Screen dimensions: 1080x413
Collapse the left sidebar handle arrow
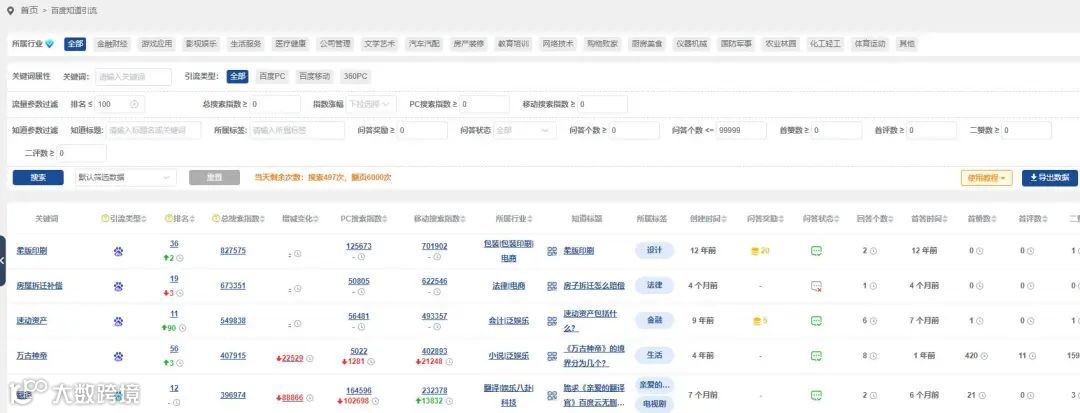3,261
